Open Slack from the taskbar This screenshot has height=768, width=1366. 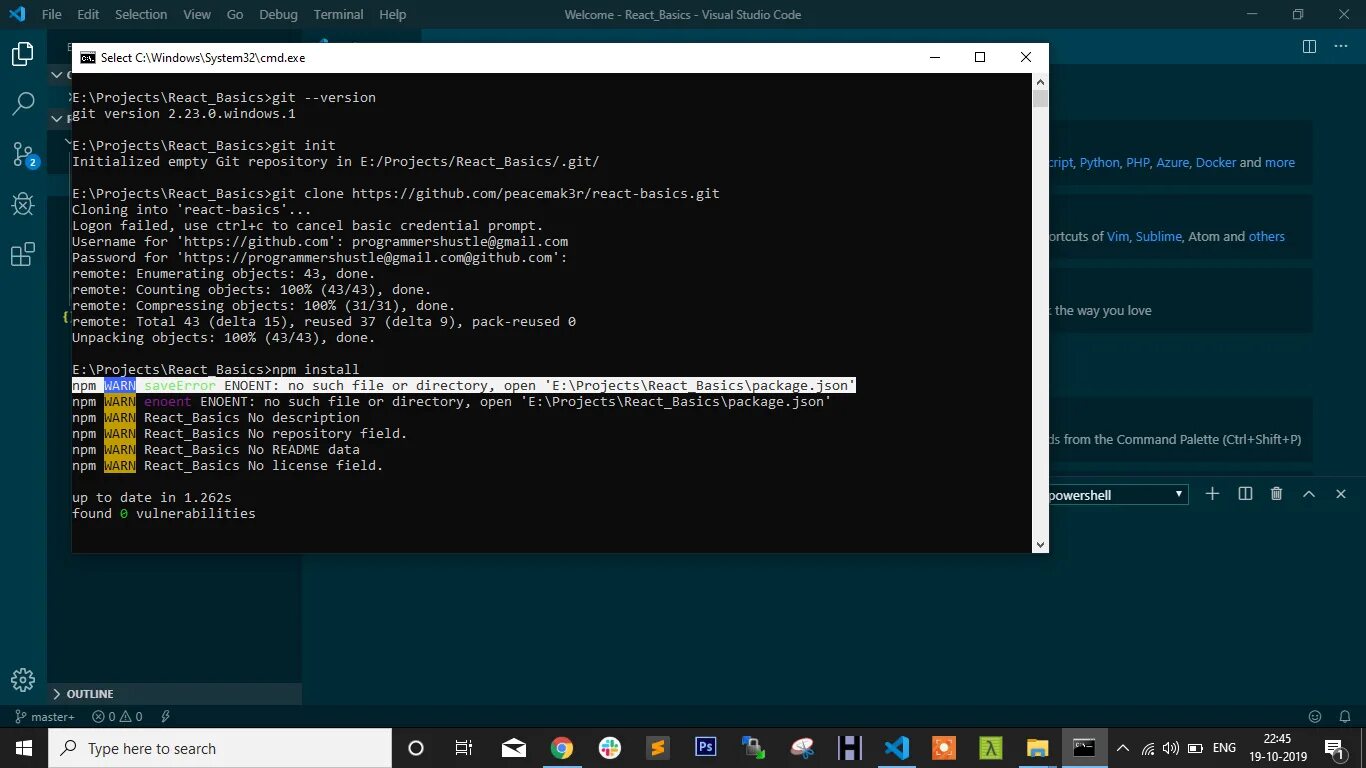click(610, 748)
